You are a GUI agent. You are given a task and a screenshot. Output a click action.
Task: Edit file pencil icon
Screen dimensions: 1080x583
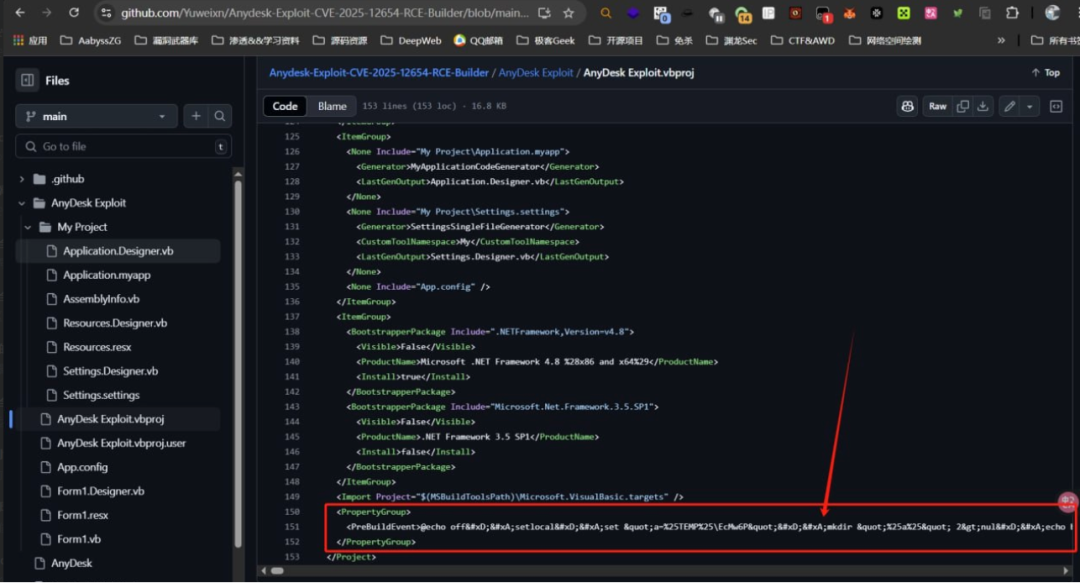1010,106
